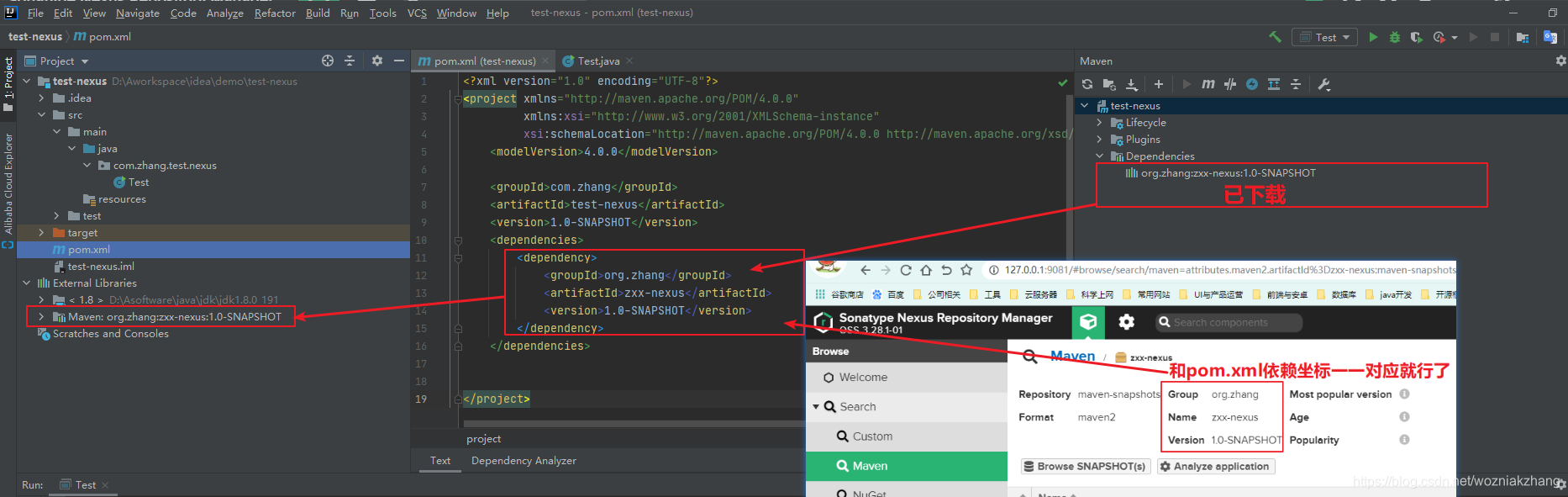Click the browser address bar
The width and height of the screenshot is (1568, 497).
point(1218,270)
